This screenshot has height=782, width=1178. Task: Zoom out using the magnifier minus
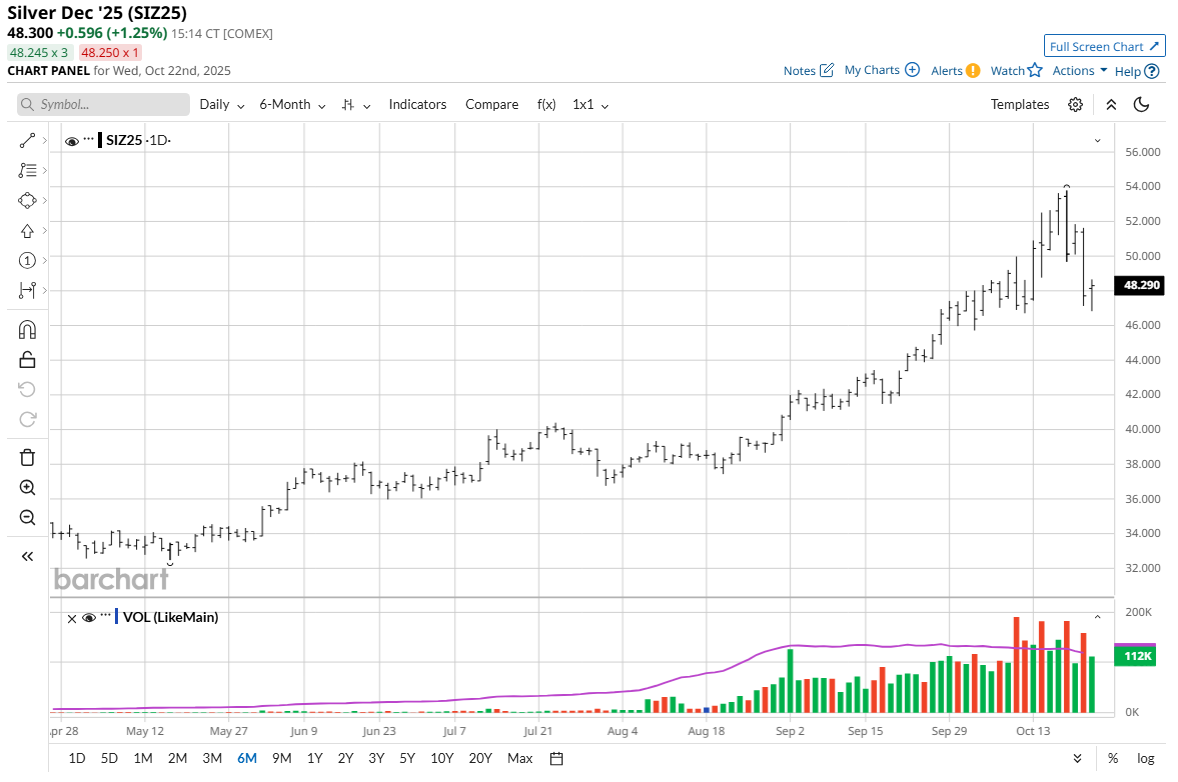pos(27,518)
